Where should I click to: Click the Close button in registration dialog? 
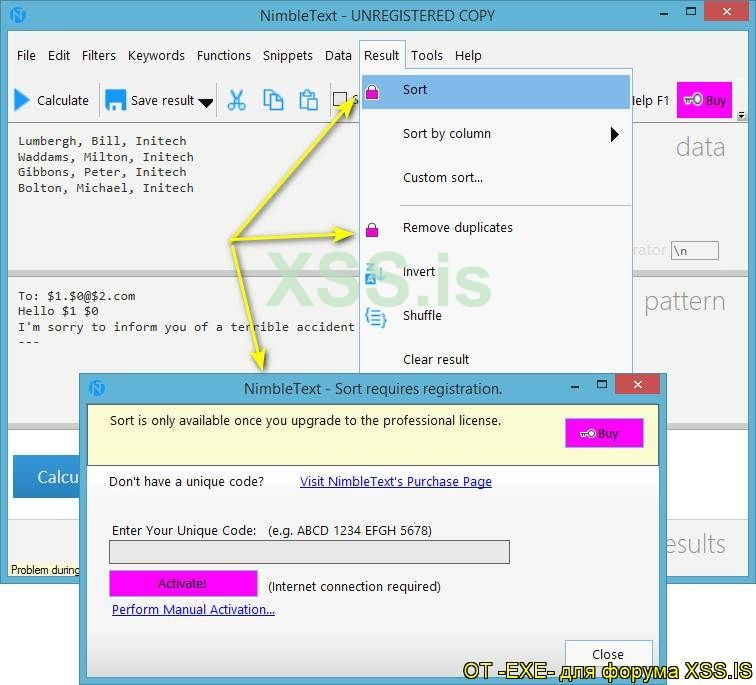point(608,654)
